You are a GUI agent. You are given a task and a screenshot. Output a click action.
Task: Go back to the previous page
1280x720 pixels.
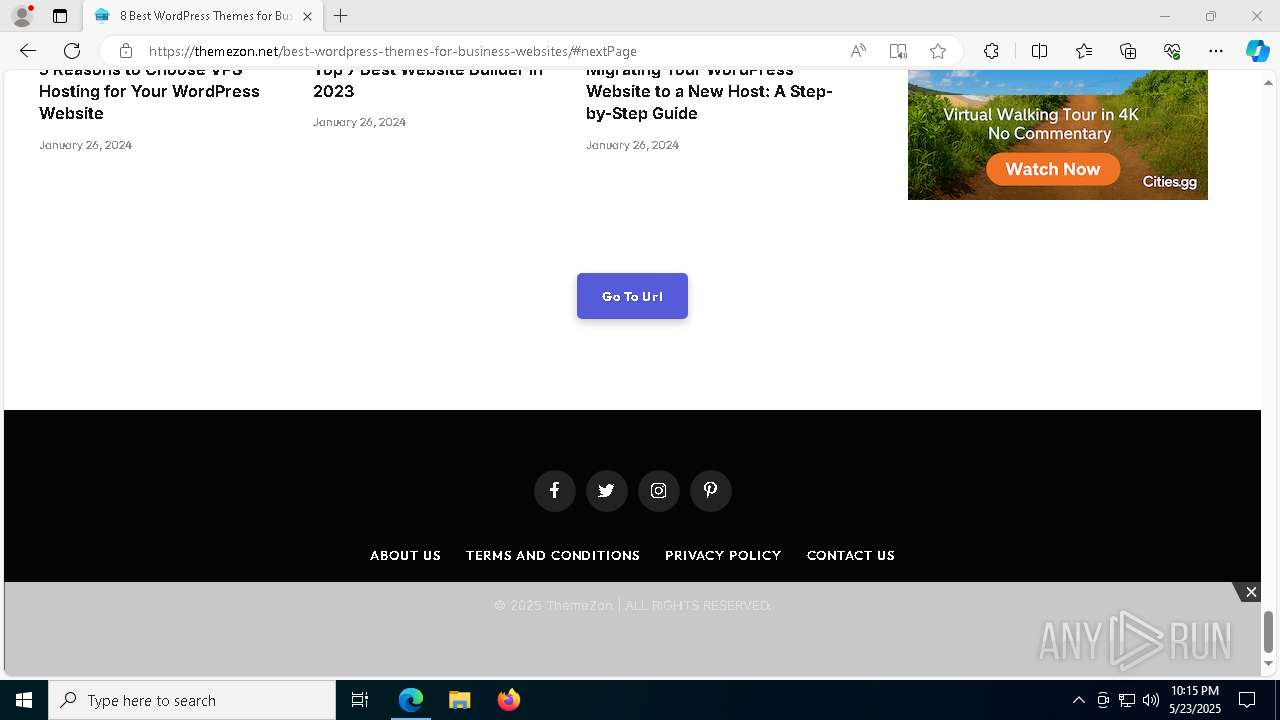[28, 51]
